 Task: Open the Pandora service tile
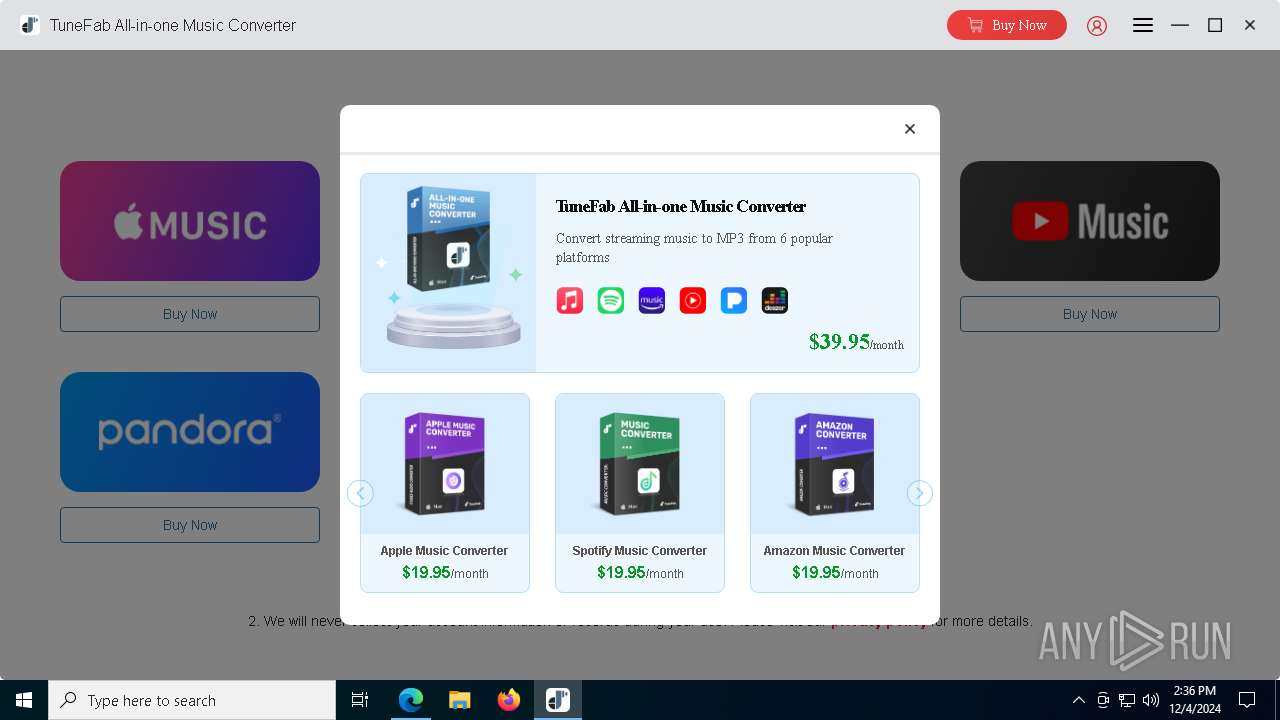click(x=190, y=432)
